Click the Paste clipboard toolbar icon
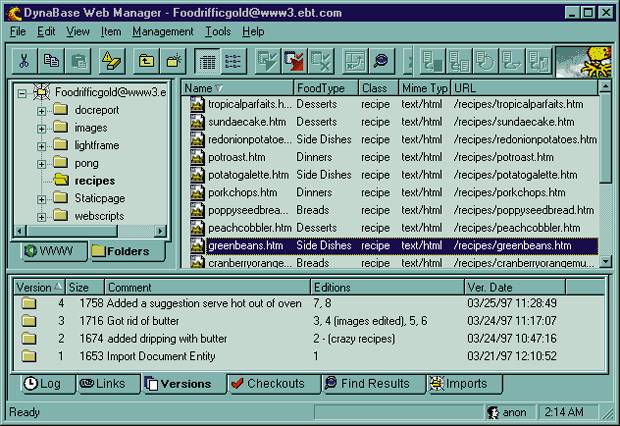This screenshot has width=620, height=426. click(78, 61)
